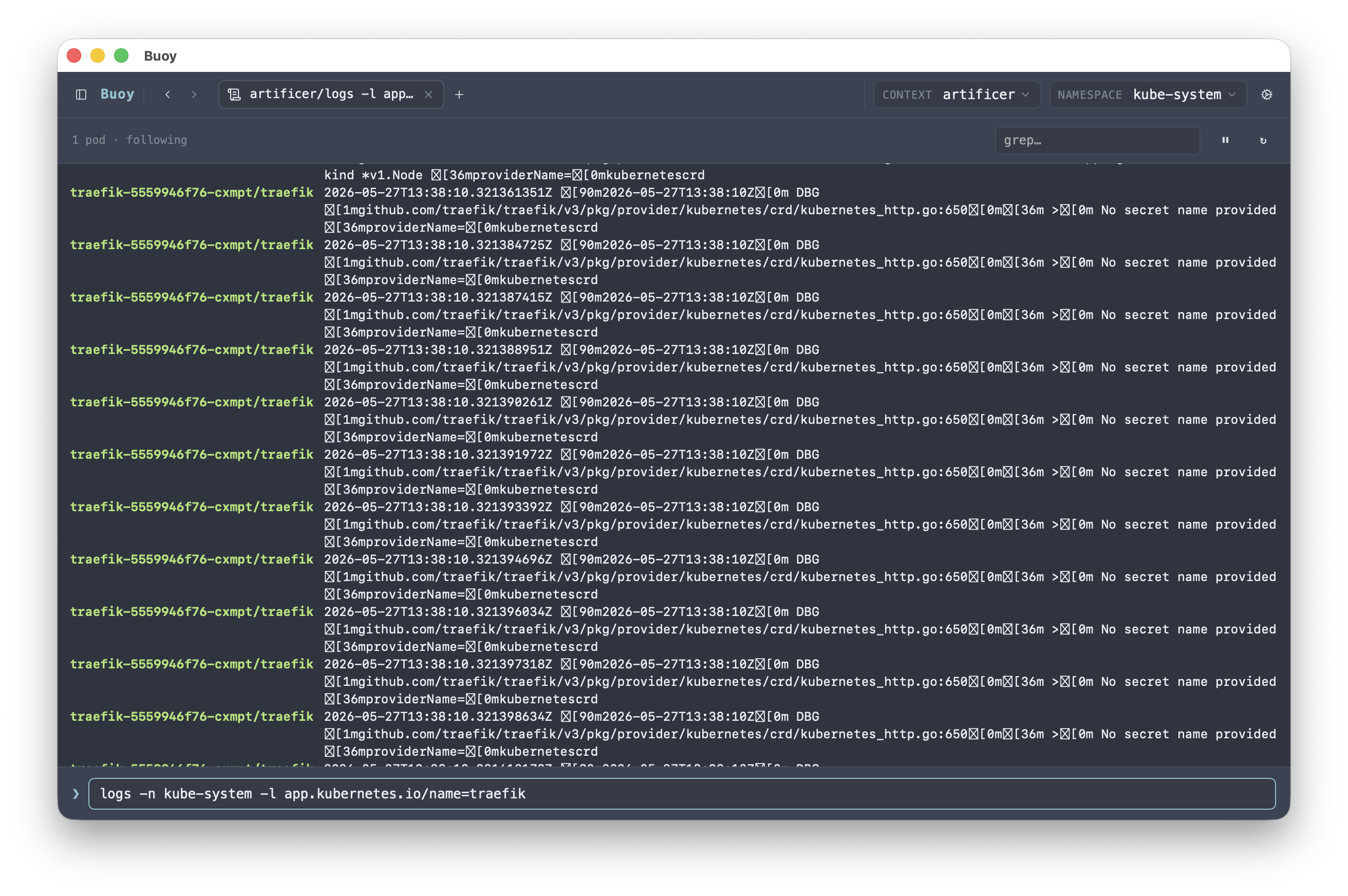Screen dimensions: 1348x896
Task: Click the '1 pod · following' status
Action: coord(130,140)
